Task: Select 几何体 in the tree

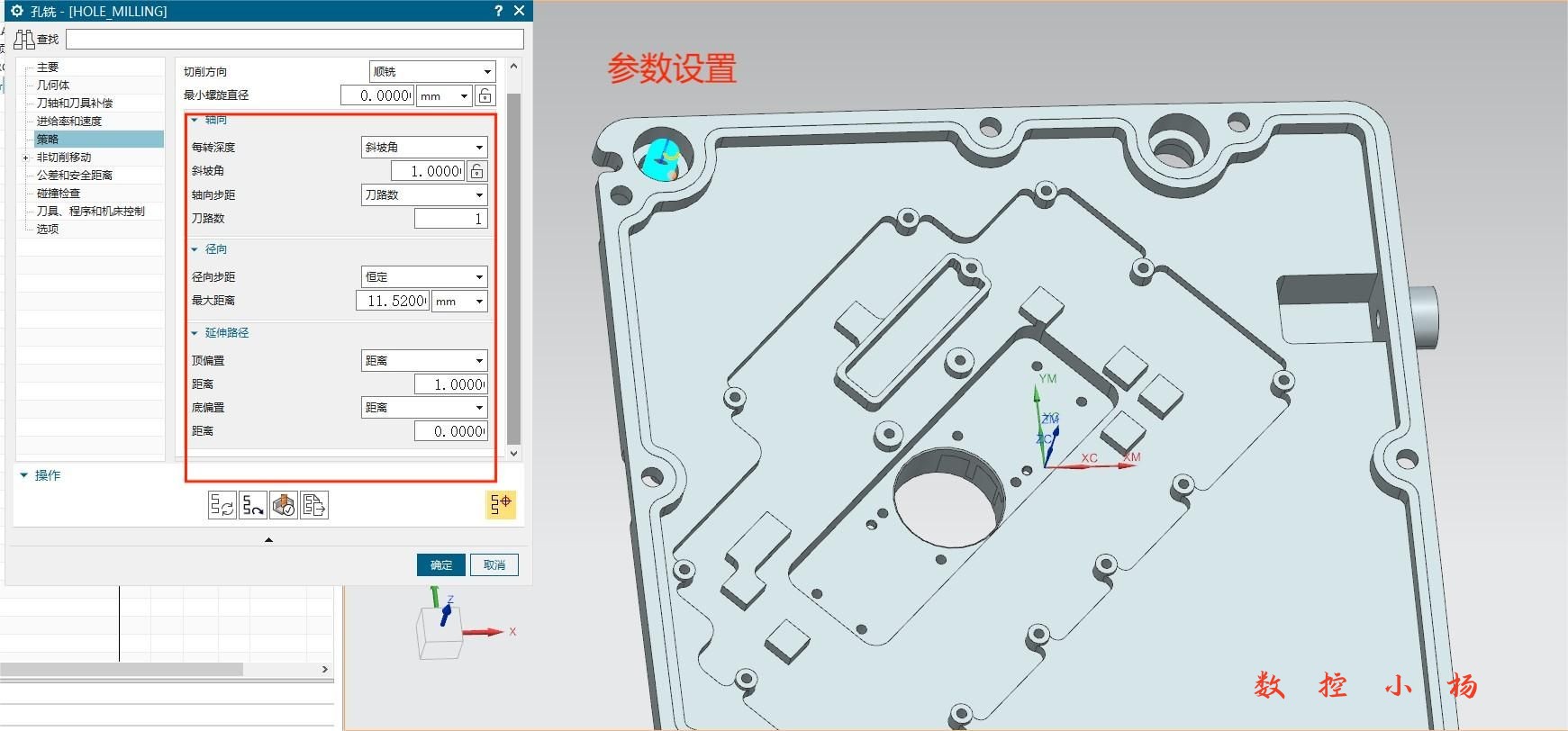Action: tap(53, 86)
